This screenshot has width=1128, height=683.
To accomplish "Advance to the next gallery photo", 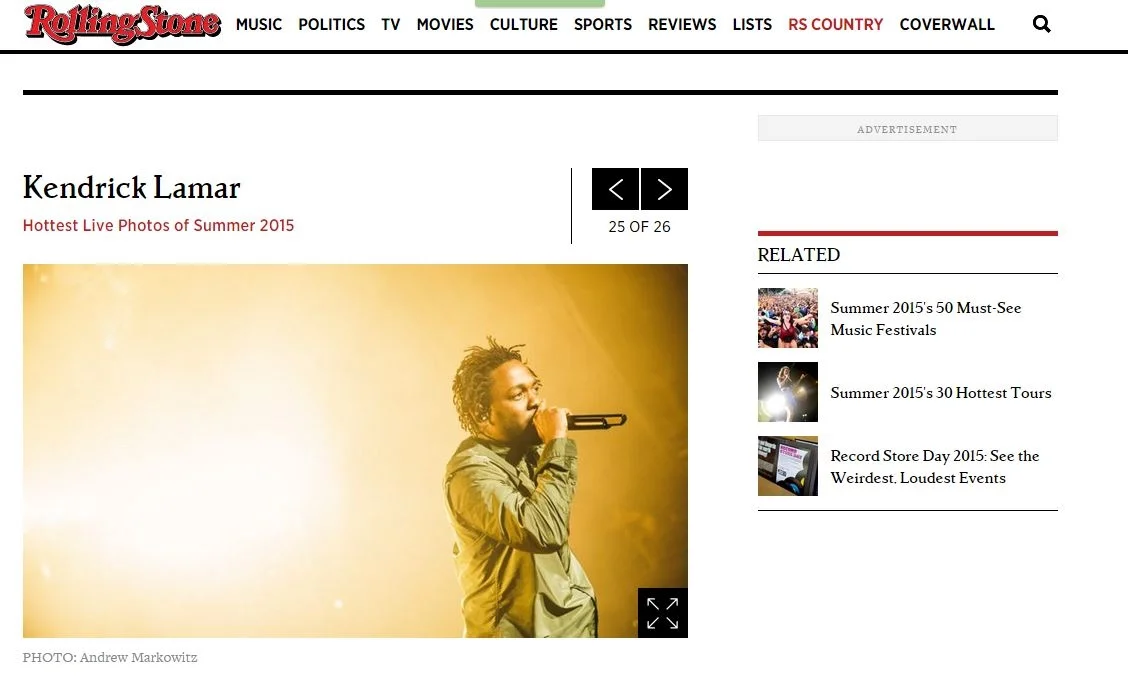I will [664, 189].
